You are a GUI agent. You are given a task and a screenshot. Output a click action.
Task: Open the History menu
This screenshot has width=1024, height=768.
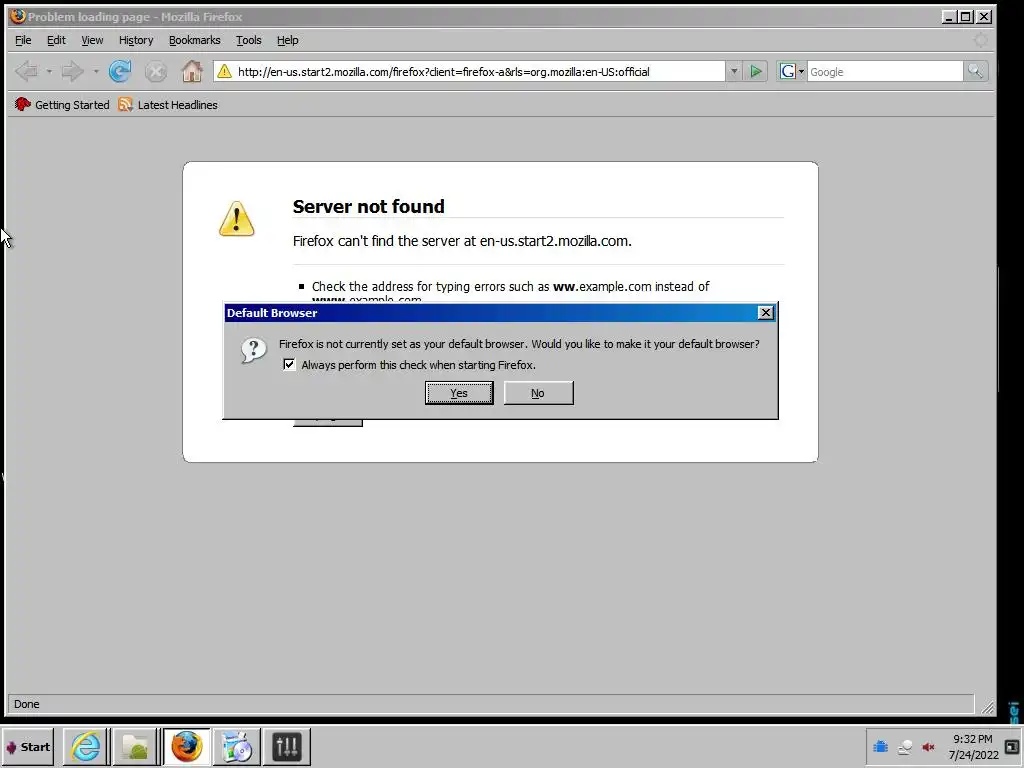[136, 40]
